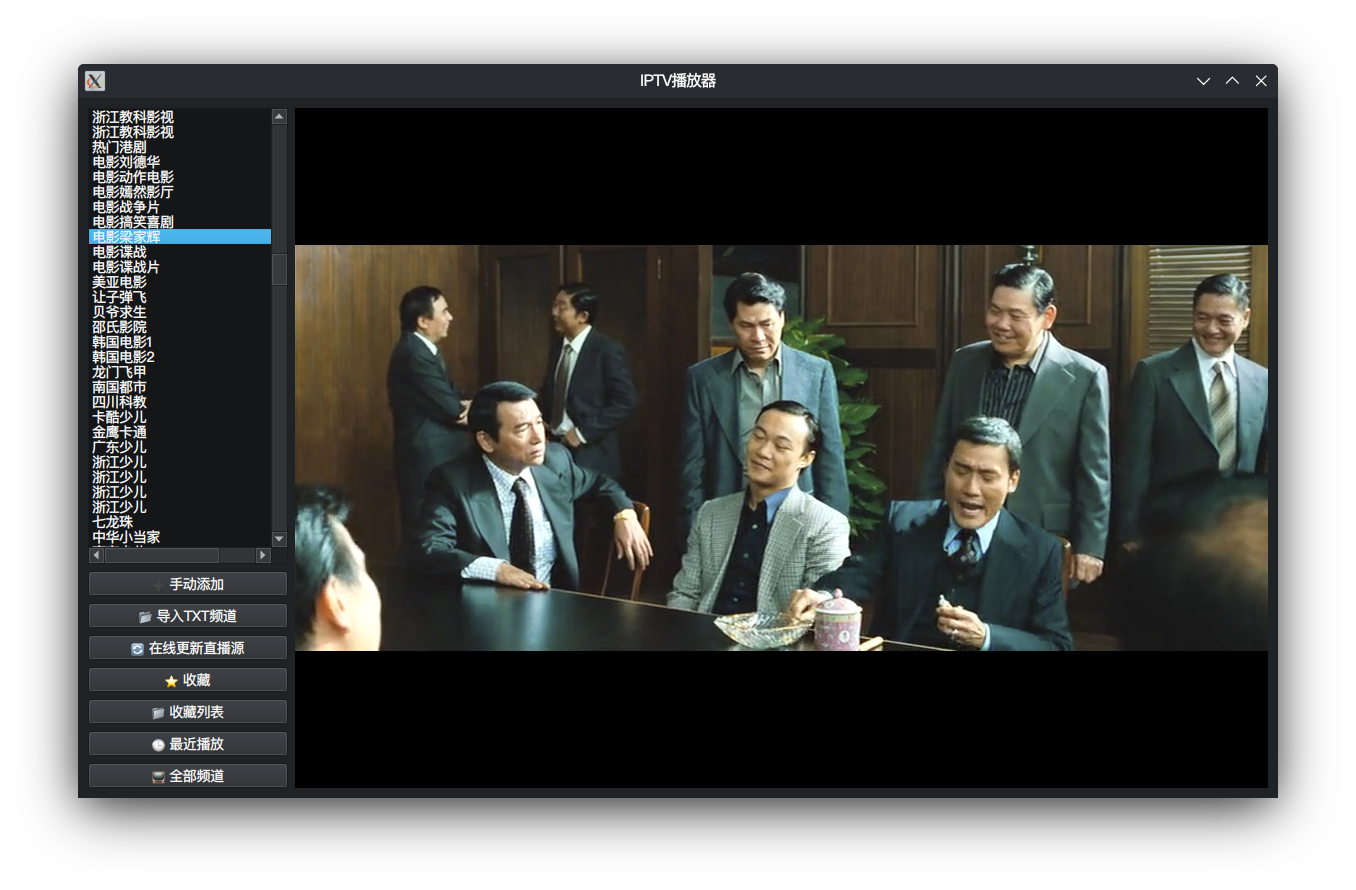Open the 收藏列表 favorites list

click(x=188, y=712)
